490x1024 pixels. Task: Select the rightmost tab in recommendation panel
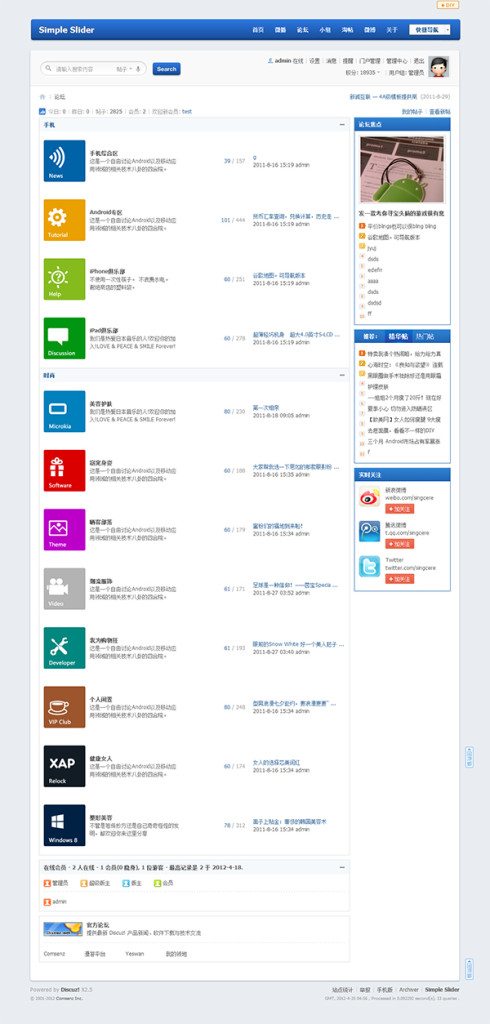pos(425,336)
